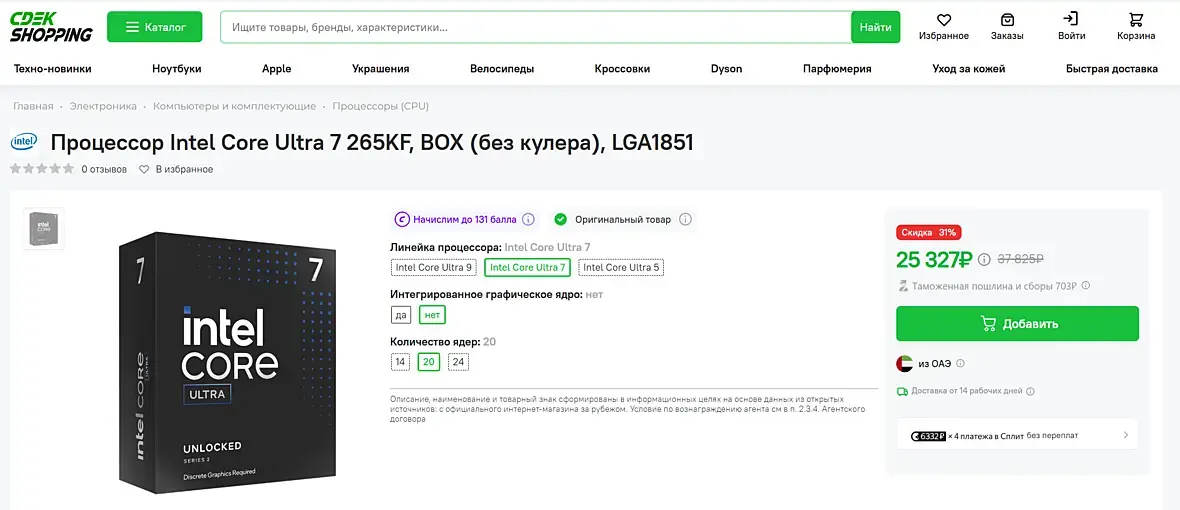Screen dimensions: 1180x510
Task: Open Украшения category
Action: 381,68
